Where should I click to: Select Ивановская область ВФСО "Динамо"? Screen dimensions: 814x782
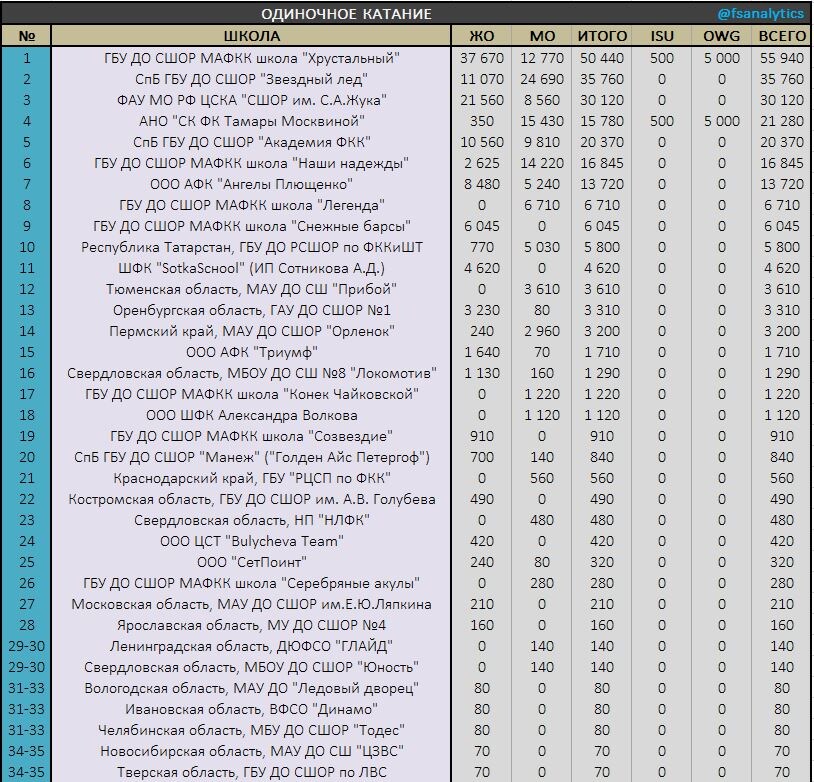[x=251, y=710]
